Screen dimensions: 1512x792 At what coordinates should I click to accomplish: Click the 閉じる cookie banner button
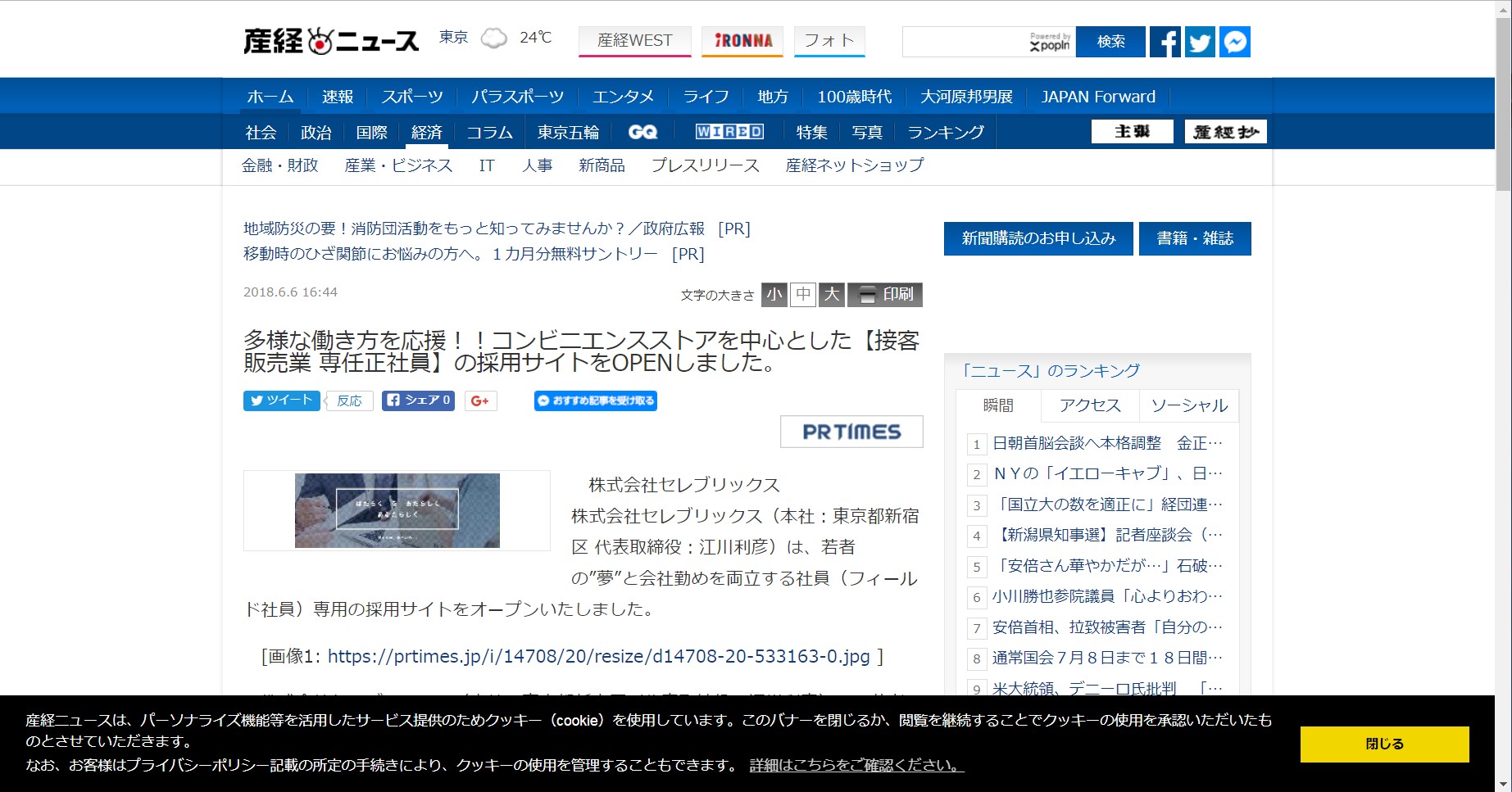pos(1384,744)
